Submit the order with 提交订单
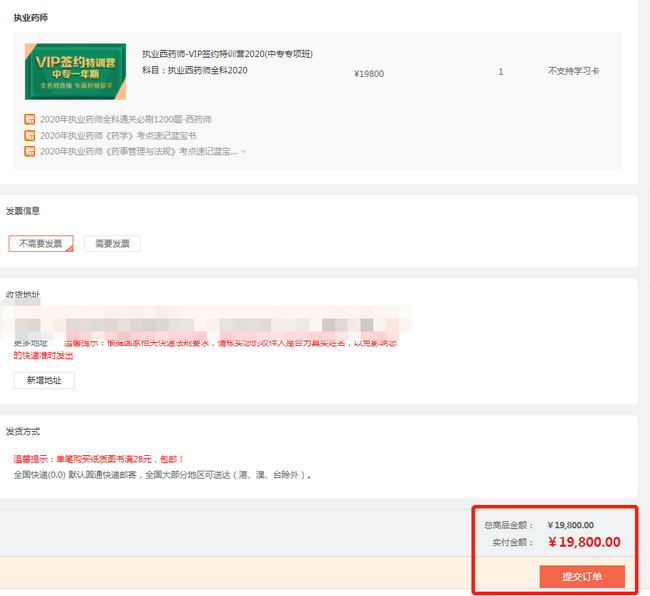 click(x=582, y=577)
